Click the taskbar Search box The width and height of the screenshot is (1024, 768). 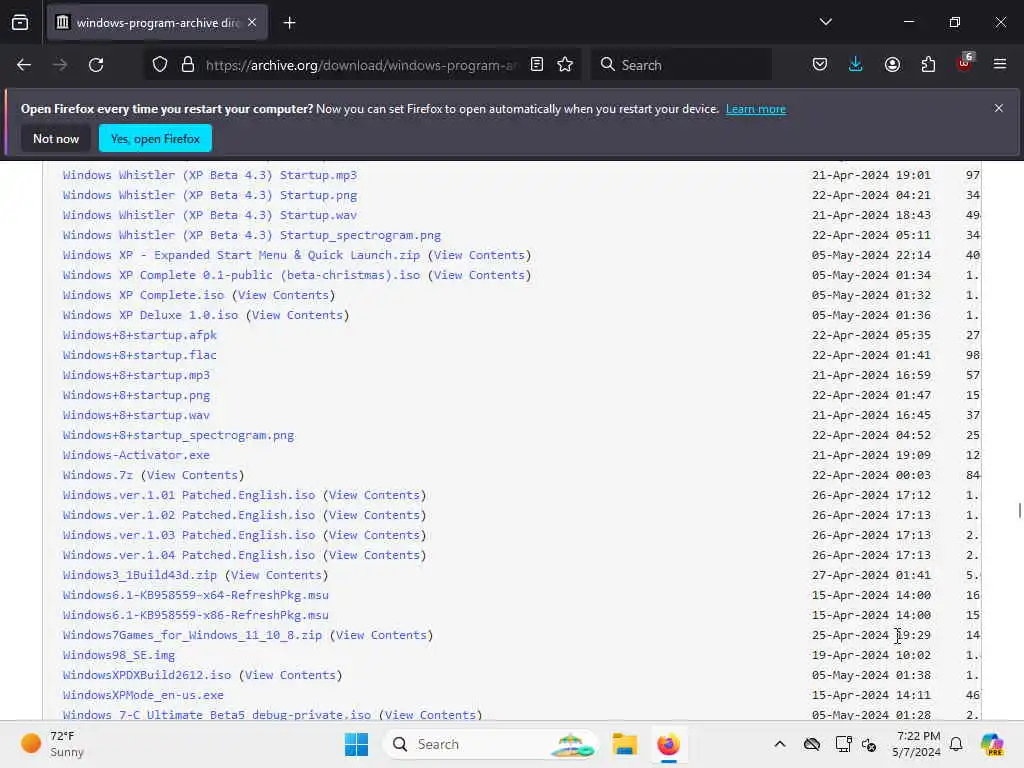[490, 744]
